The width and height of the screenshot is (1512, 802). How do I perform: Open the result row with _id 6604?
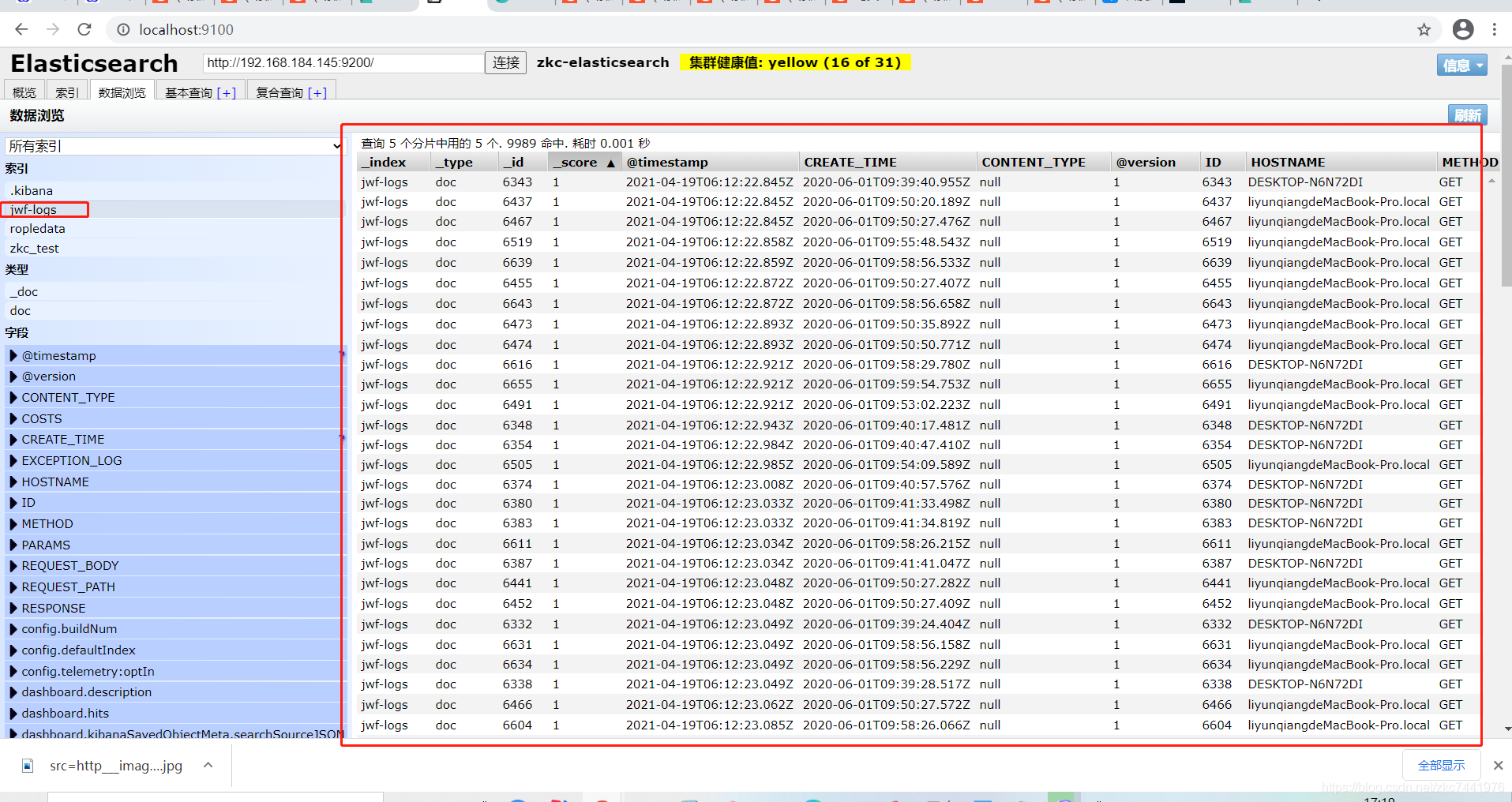click(x=918, y=725)
